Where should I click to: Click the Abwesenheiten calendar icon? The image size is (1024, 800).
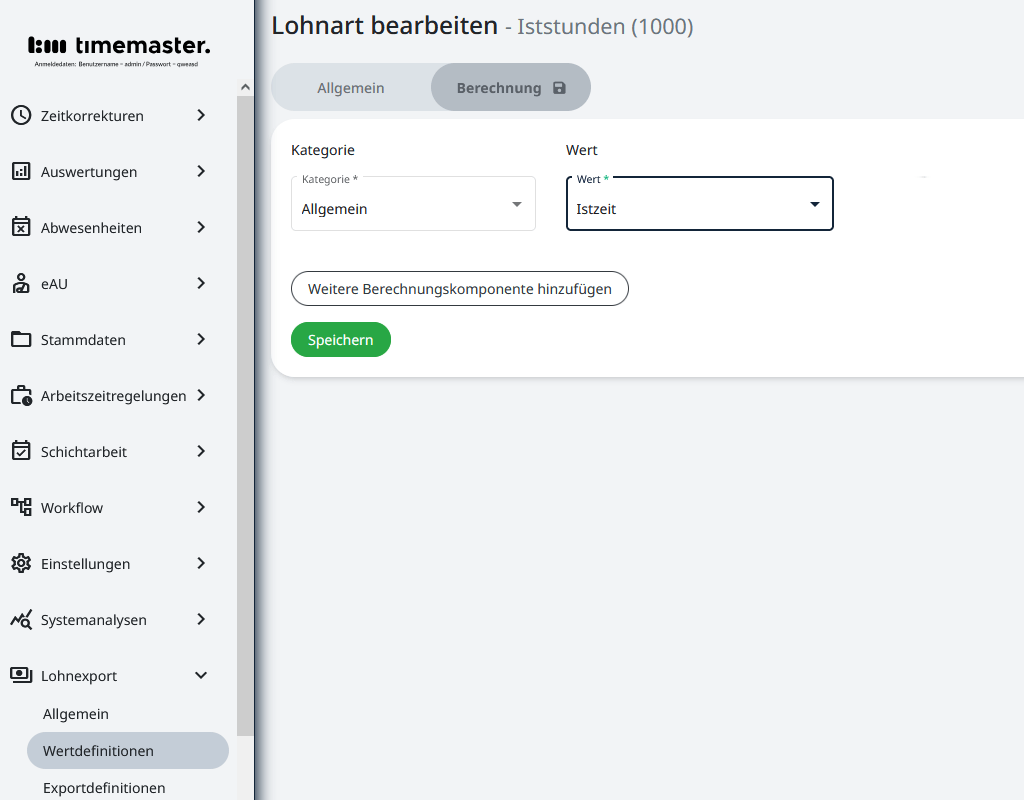pyautogui.click(x=21, y=227)
